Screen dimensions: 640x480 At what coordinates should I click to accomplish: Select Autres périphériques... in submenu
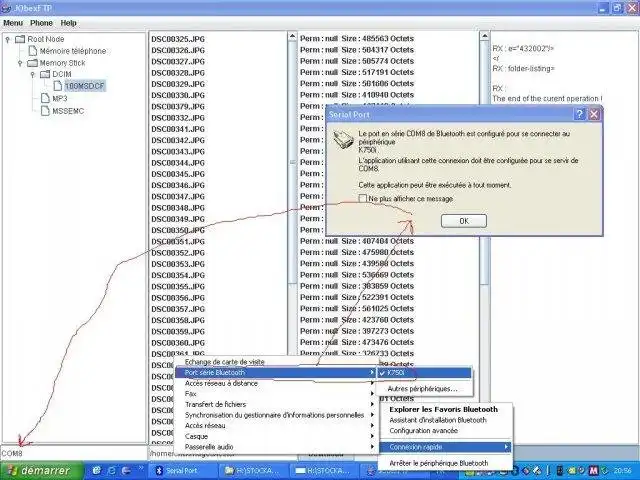click(x=423, y=389)
